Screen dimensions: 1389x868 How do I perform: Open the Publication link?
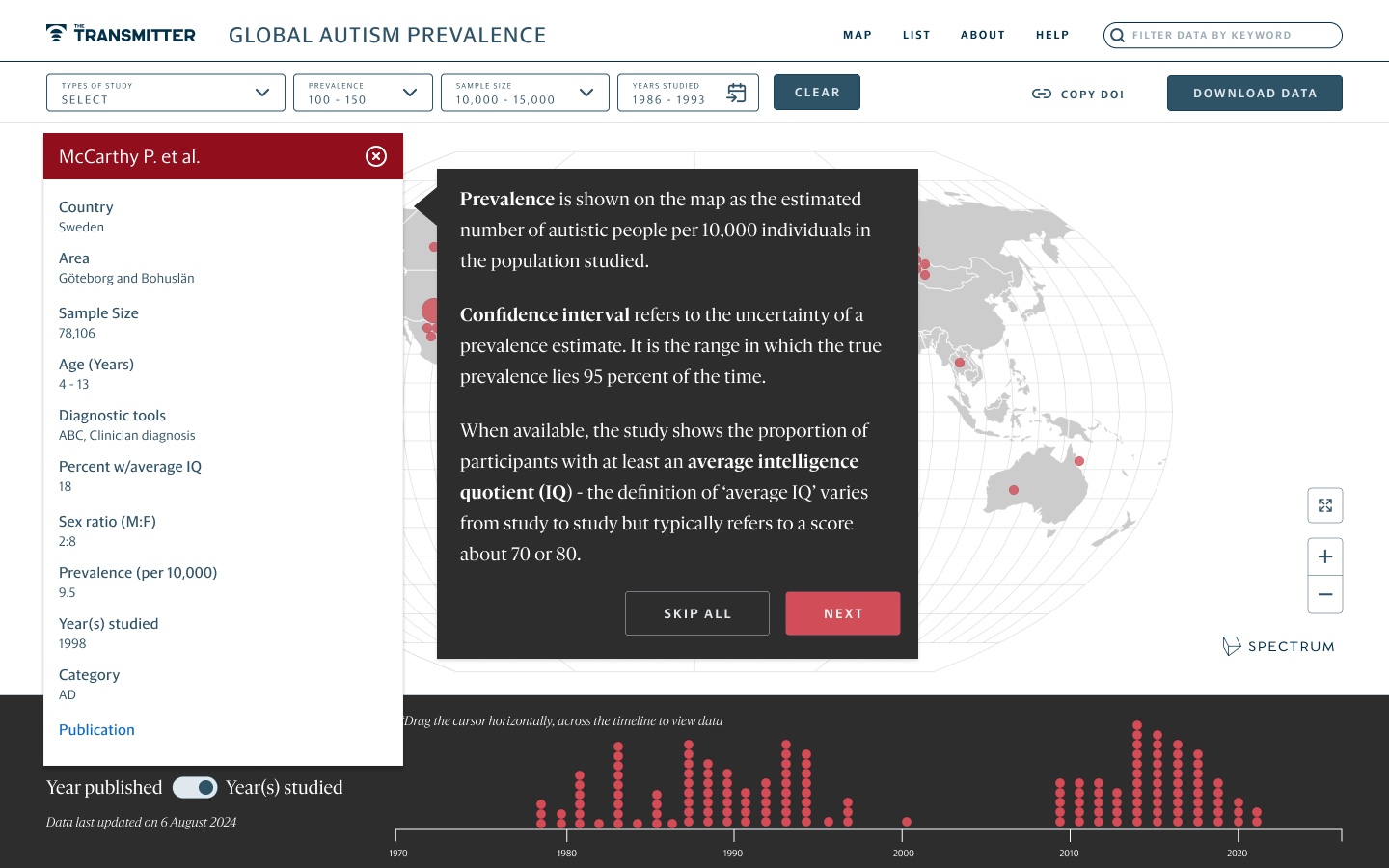(x=96, y=730)
